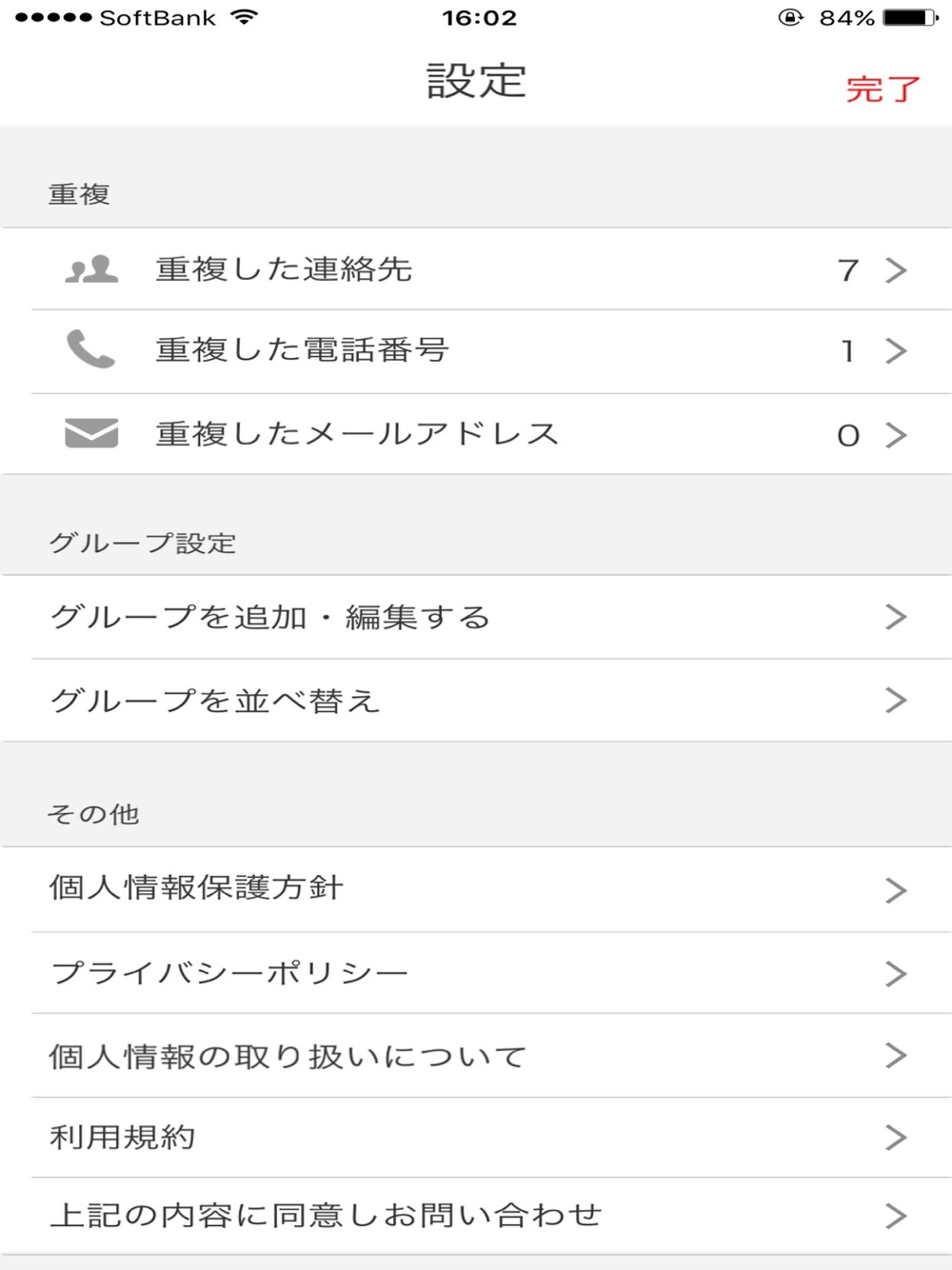Tap chevron on 利用規約 row
The height and width of the screenshot is (1270, 952).
(x=896, y=1138)
